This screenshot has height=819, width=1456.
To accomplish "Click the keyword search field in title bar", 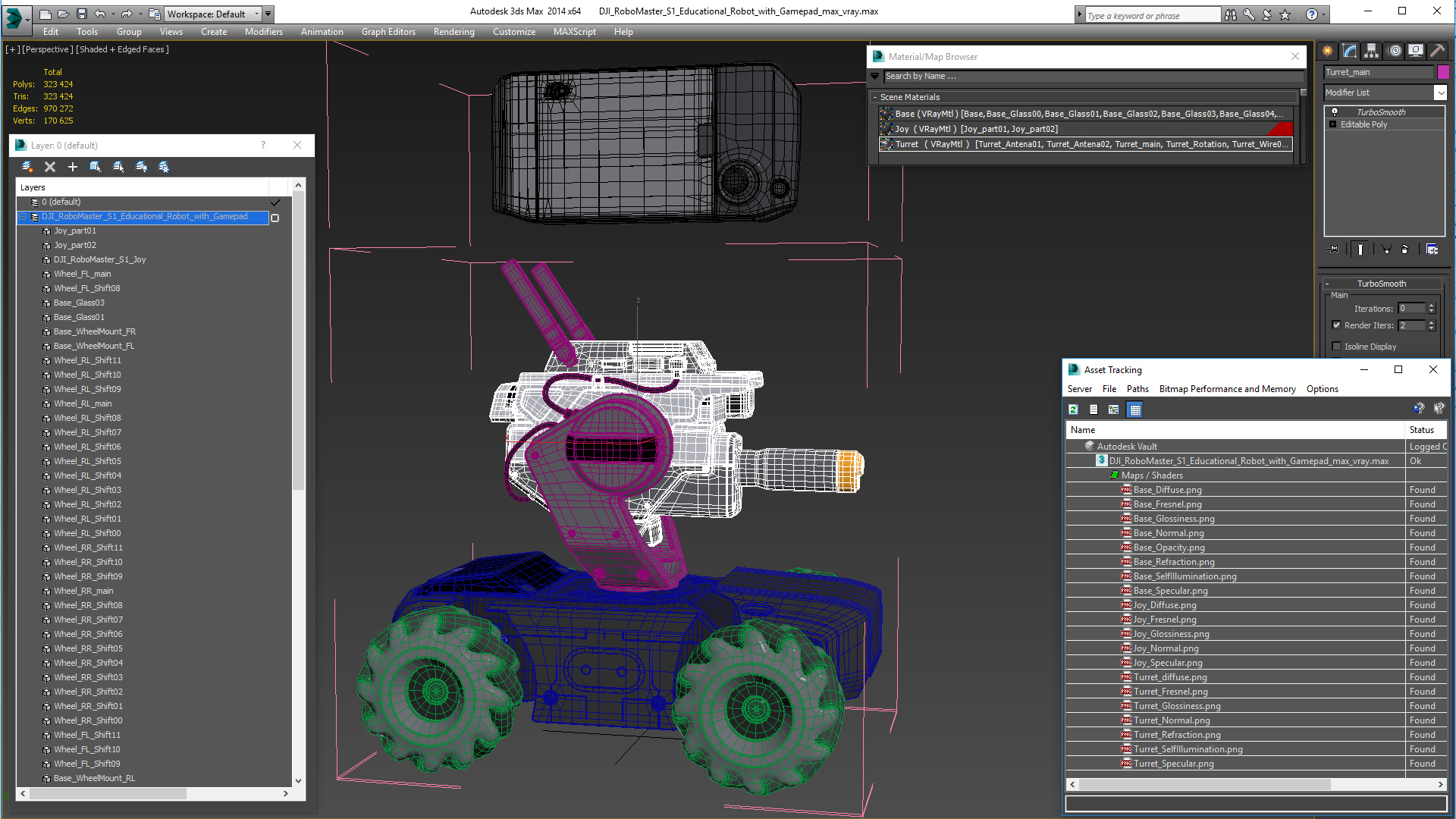I will click(1152, 15).
